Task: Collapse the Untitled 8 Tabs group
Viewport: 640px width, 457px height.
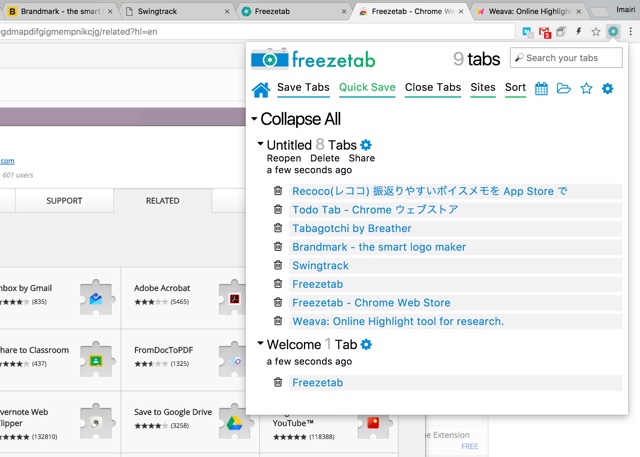Action: coord(260,144)
